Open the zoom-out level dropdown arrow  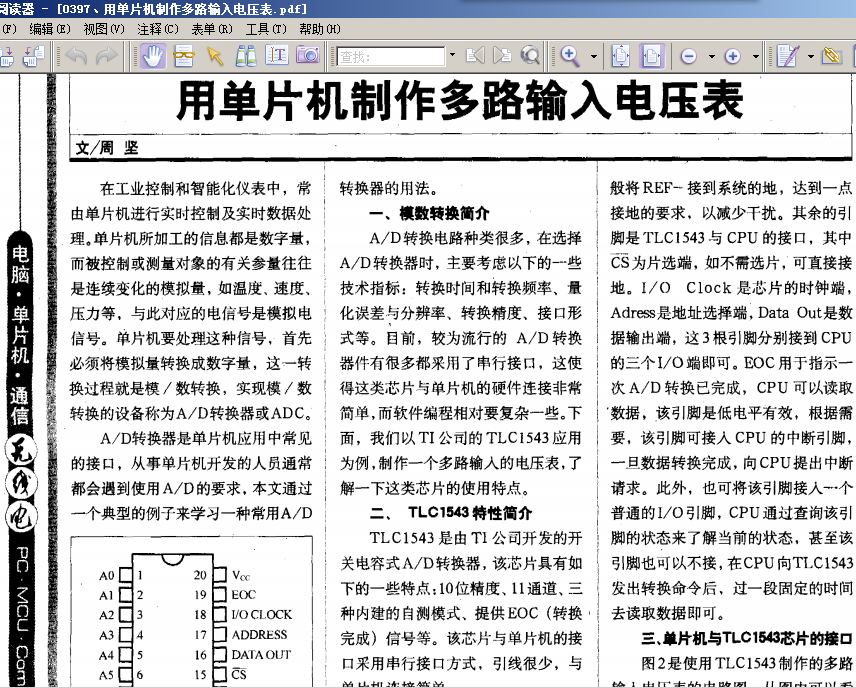tap(711, 56)
